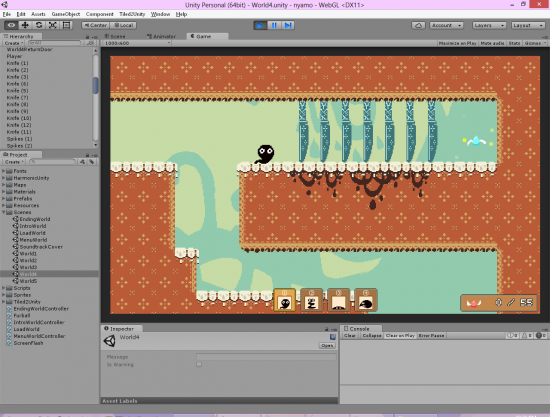Toggle the Is Warning checkbox
This screenshot has height=417, width=550.
(199, 364)
